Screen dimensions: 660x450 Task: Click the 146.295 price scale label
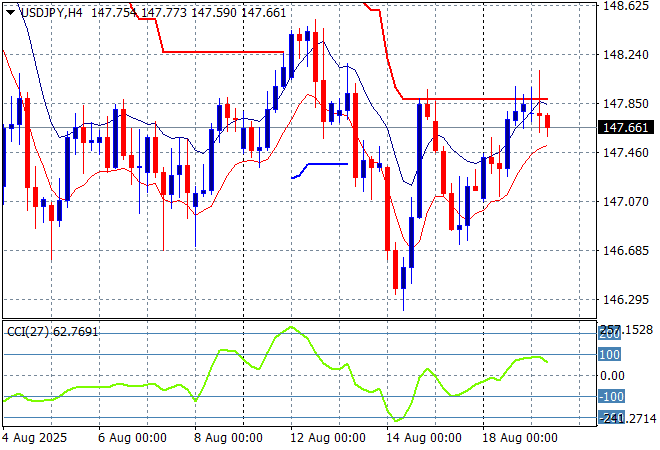pos(626,299)
